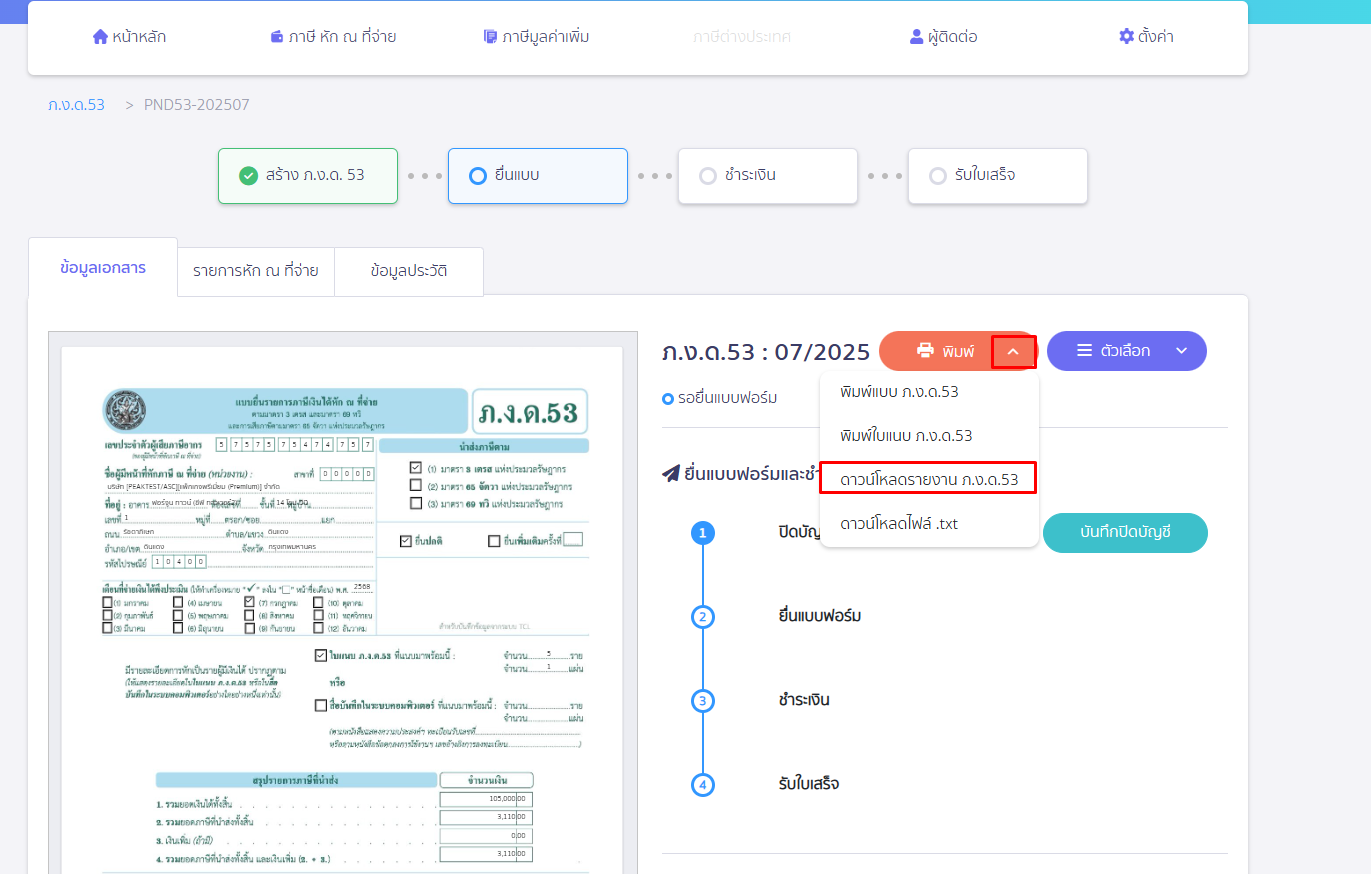
Task: Choose พิมพ์แบบ ภ.ง.ด.53 menu option
Action: click(899, 392)
